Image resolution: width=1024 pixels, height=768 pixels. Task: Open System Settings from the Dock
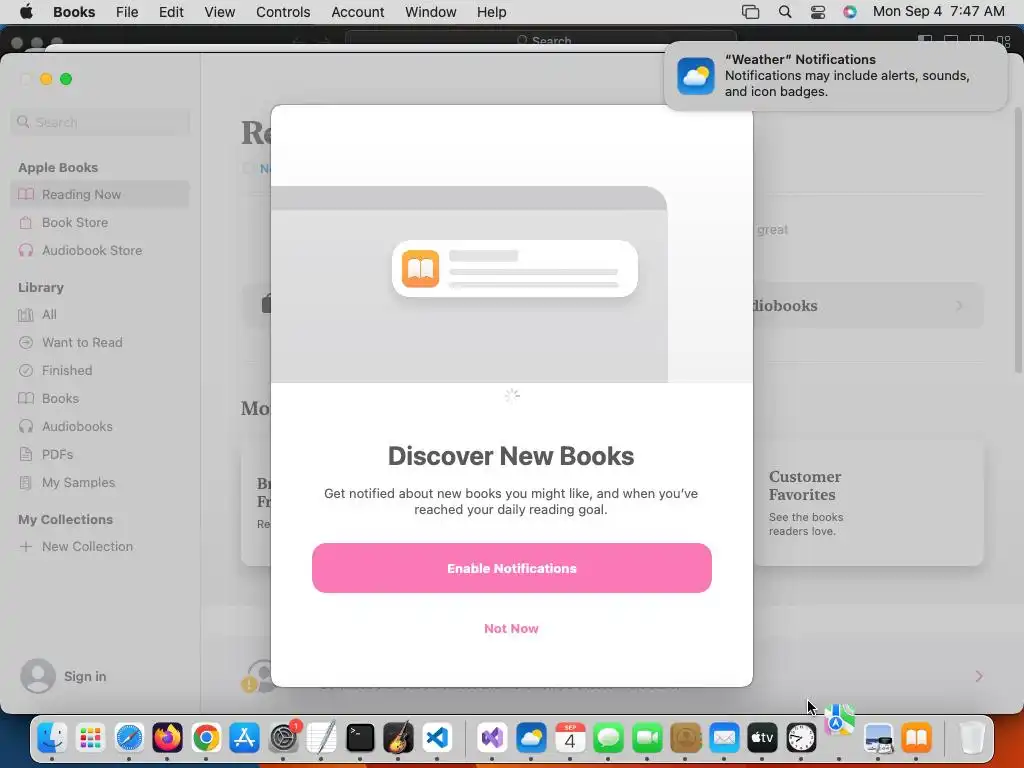click(x=283, y=738)
